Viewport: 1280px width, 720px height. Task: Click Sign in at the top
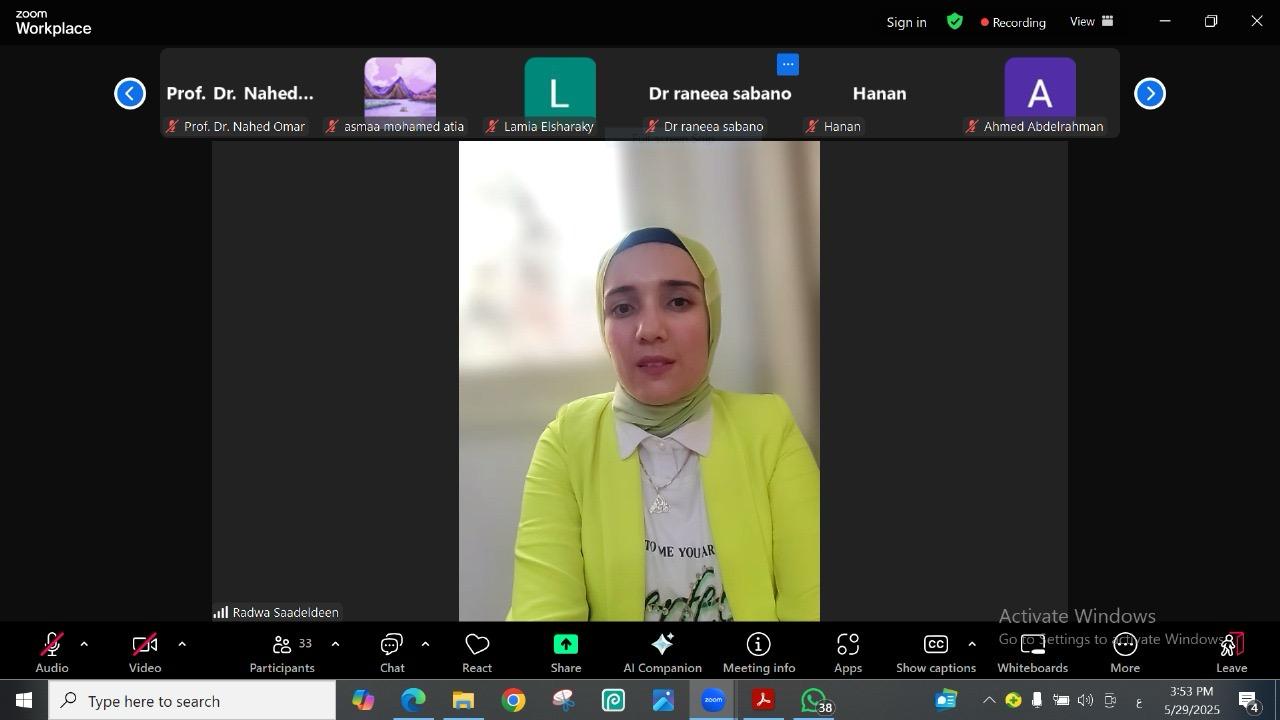click(x=906, y=22)
